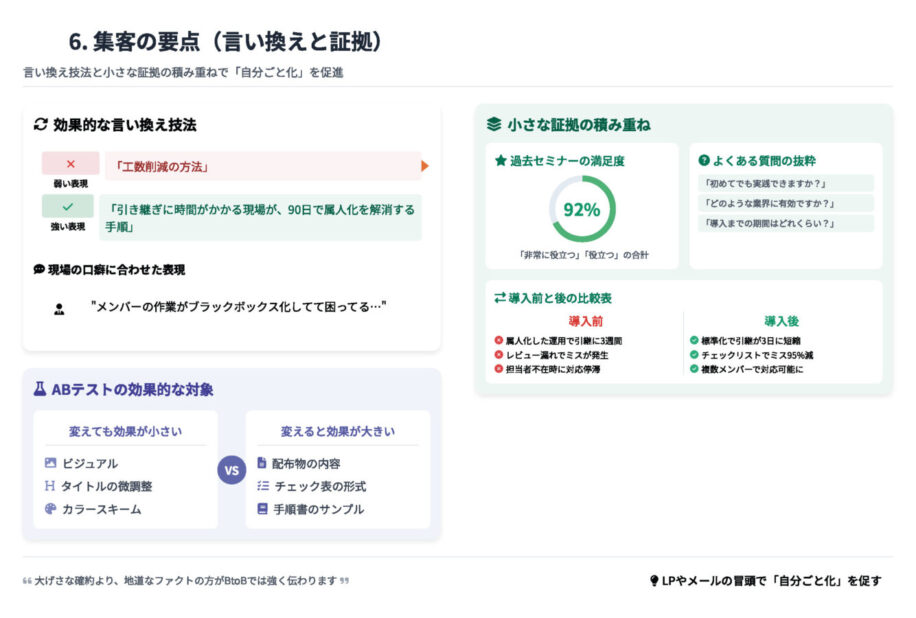This screenshot has height=618, width=916.
Task: Click the flask icon beside ABテストの効果的な対象
Action: pos(40,389)
